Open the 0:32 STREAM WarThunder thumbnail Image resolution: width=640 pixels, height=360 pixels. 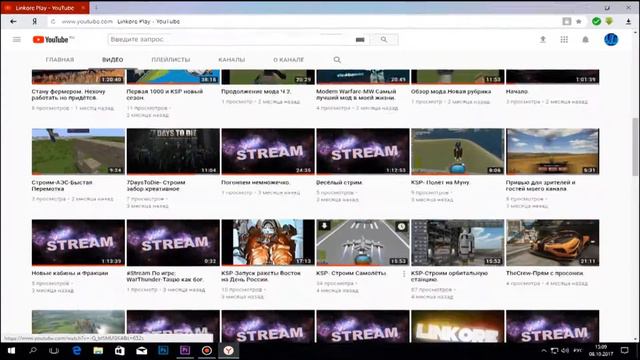[173, 242]
